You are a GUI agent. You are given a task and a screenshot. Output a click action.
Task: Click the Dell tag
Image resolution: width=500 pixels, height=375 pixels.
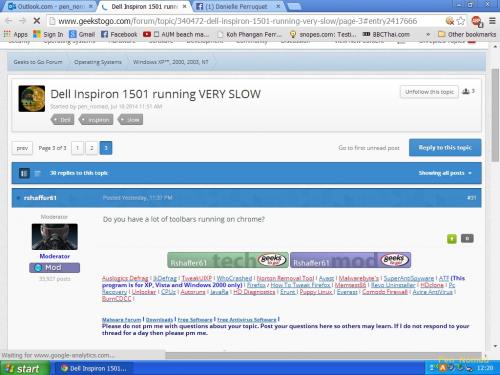point(63,120)
